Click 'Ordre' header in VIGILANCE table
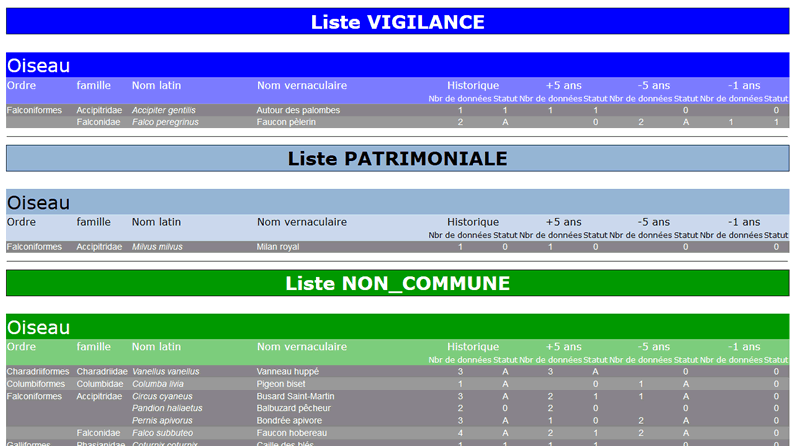This screenshot has height=446, width=791. pyautogui.click(x=21, y=85)
